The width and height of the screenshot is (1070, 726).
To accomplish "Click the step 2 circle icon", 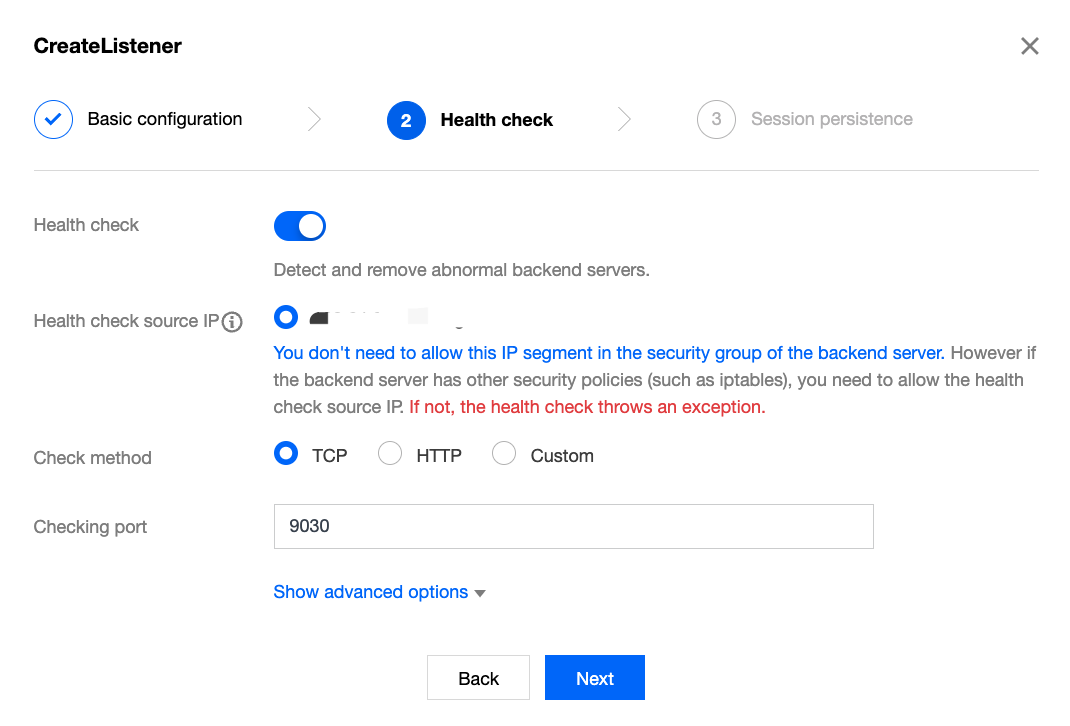I will (x=406, y=120).
